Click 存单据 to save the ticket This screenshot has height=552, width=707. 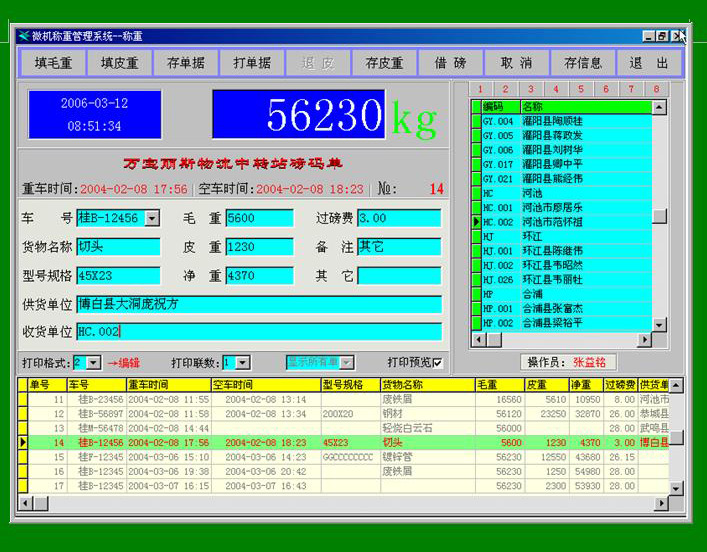click(x=186, y=63)
